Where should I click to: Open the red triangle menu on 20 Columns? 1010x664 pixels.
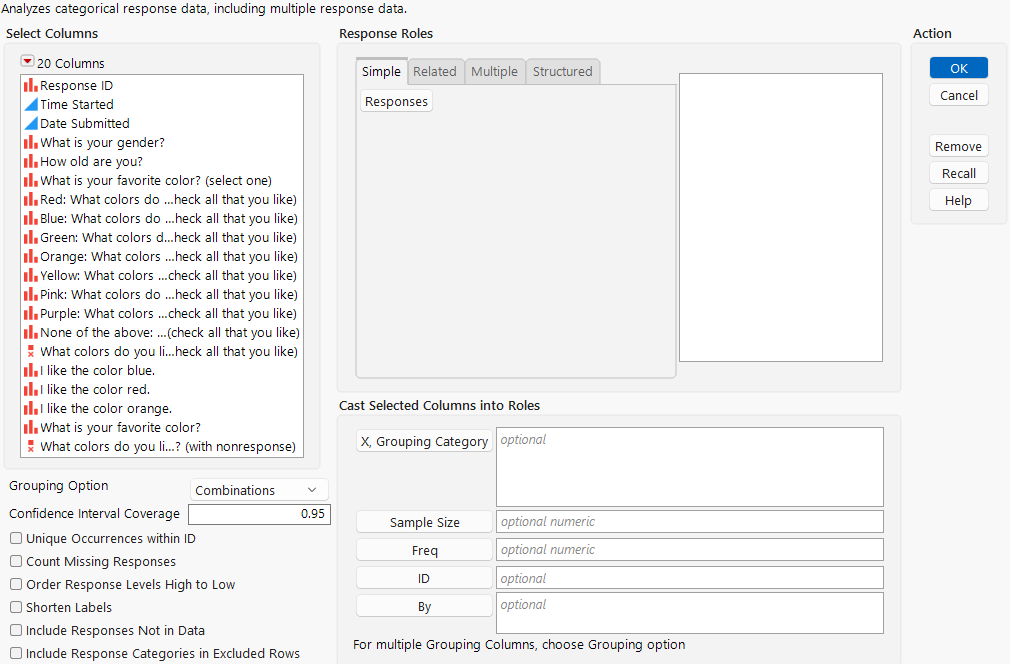(x=29, y=62)
